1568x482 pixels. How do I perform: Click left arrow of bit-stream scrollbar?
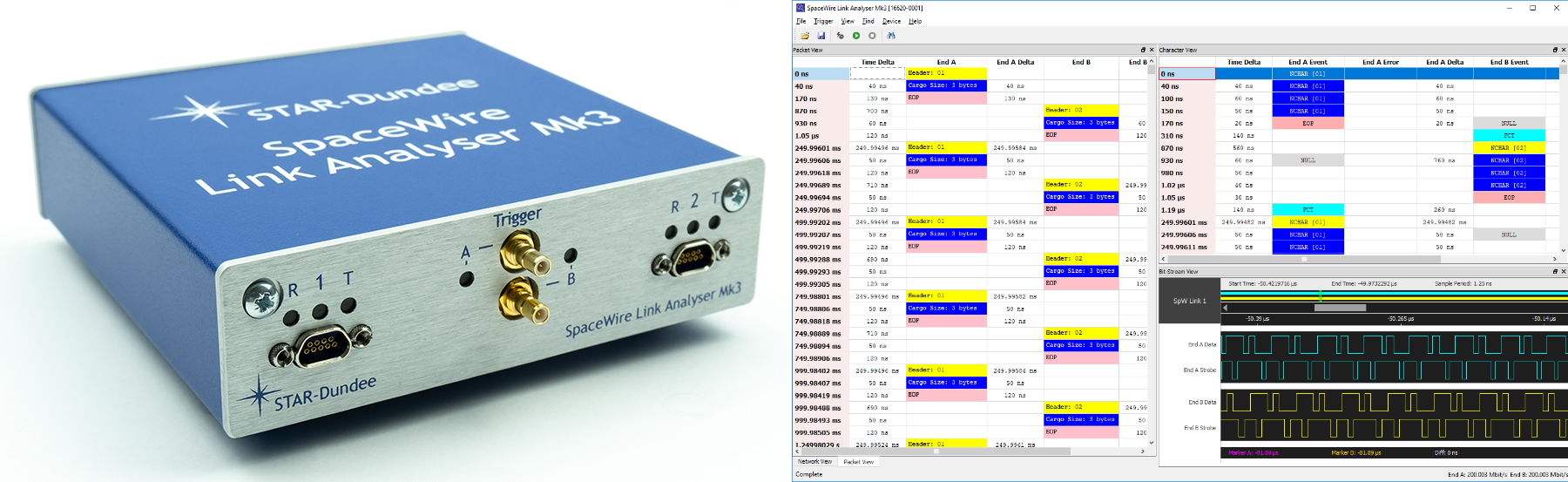point(1226,308)
